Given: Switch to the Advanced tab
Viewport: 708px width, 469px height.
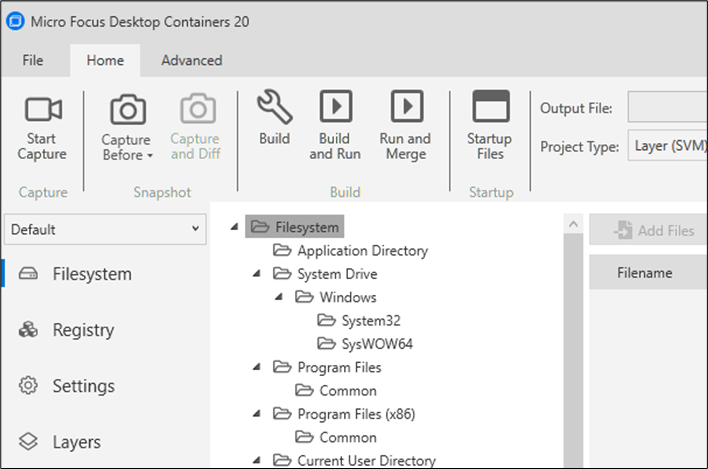Looking at the screenshot, I should (x=192, y=60).
